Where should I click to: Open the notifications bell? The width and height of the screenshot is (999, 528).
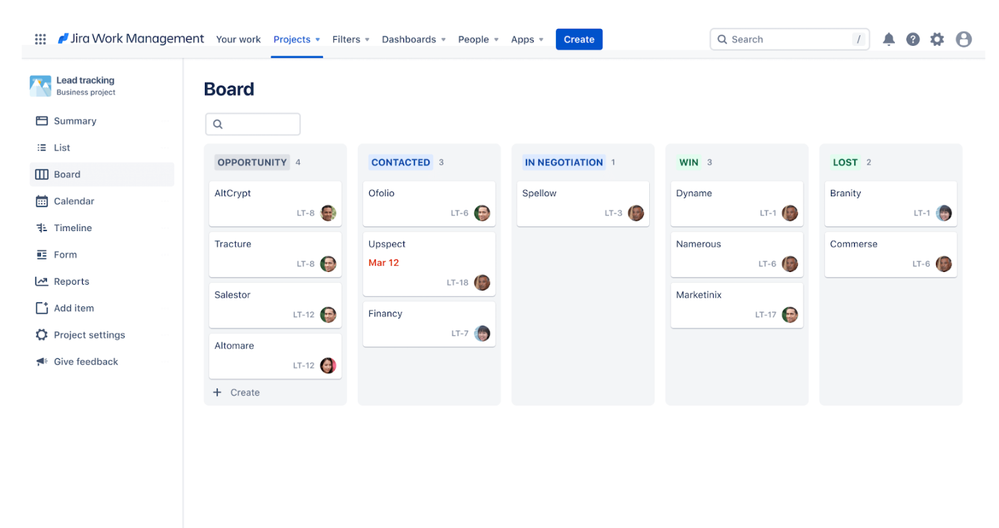(x=888, y=39)
